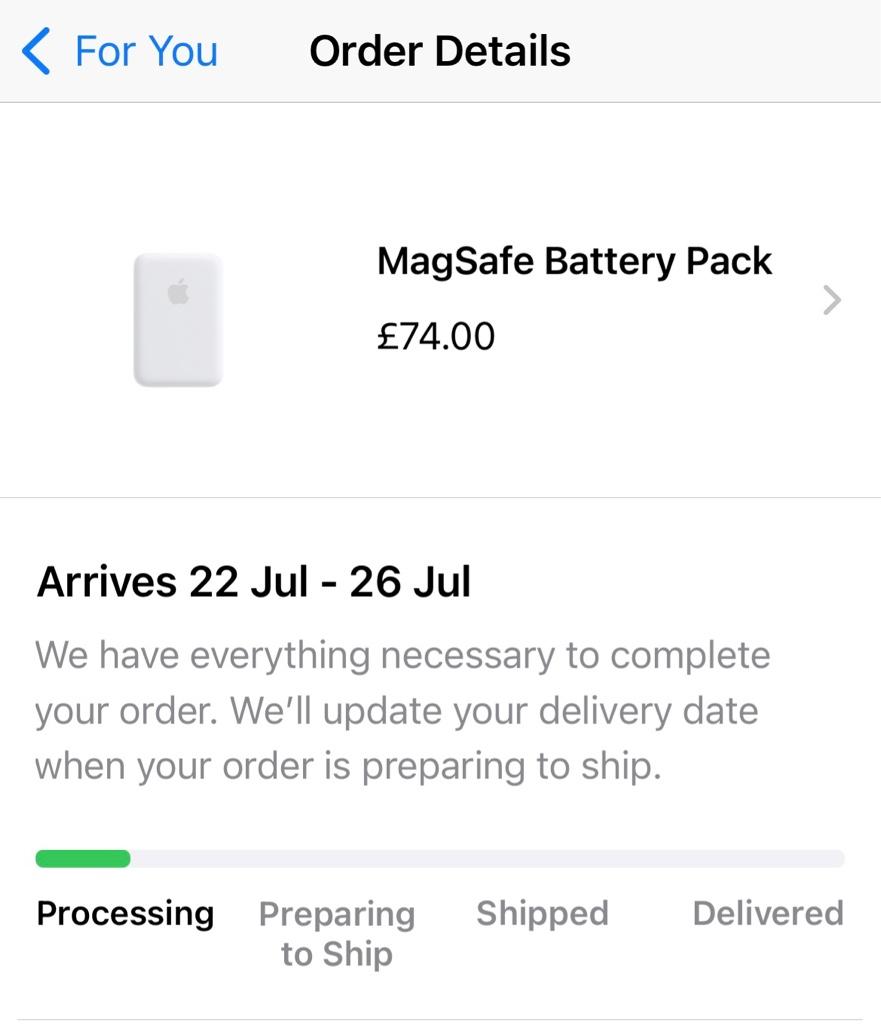881x1024 pixels.
Task: Tap the 'We have everything necessary' text line
Action: click(402, 656)
